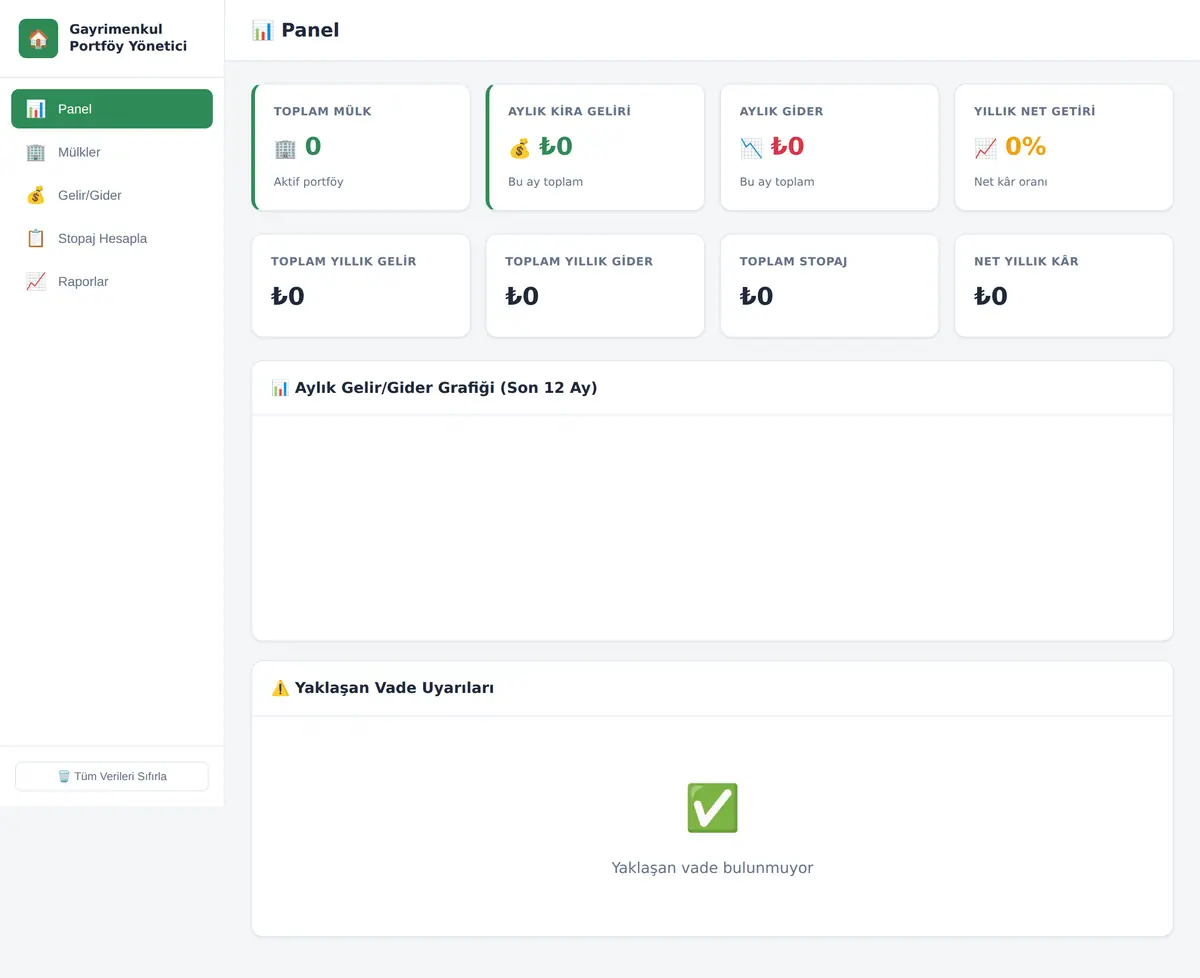
Task: Click the ₺0 value under Toplam Yıllık Gelir
Action: [x=288, y=296]
